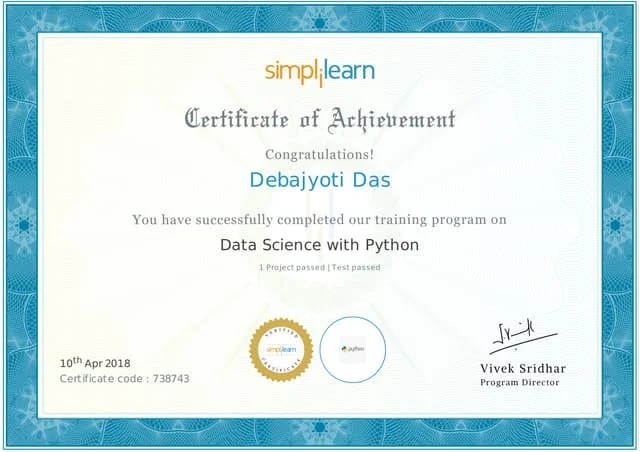Screen dimensions: 640x452
Task: Click the handwritten signature above Vivek Sridhar
Action: (x=523, y=337)
